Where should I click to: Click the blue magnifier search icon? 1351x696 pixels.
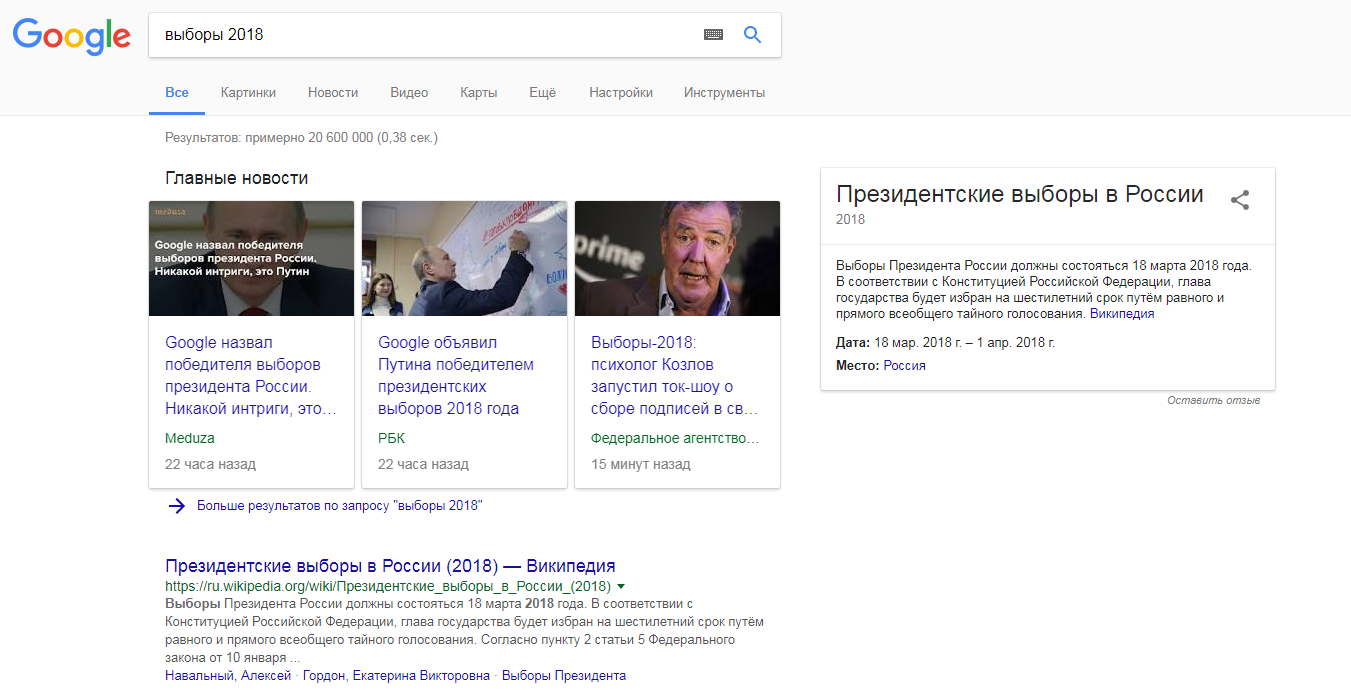point(753,35)
